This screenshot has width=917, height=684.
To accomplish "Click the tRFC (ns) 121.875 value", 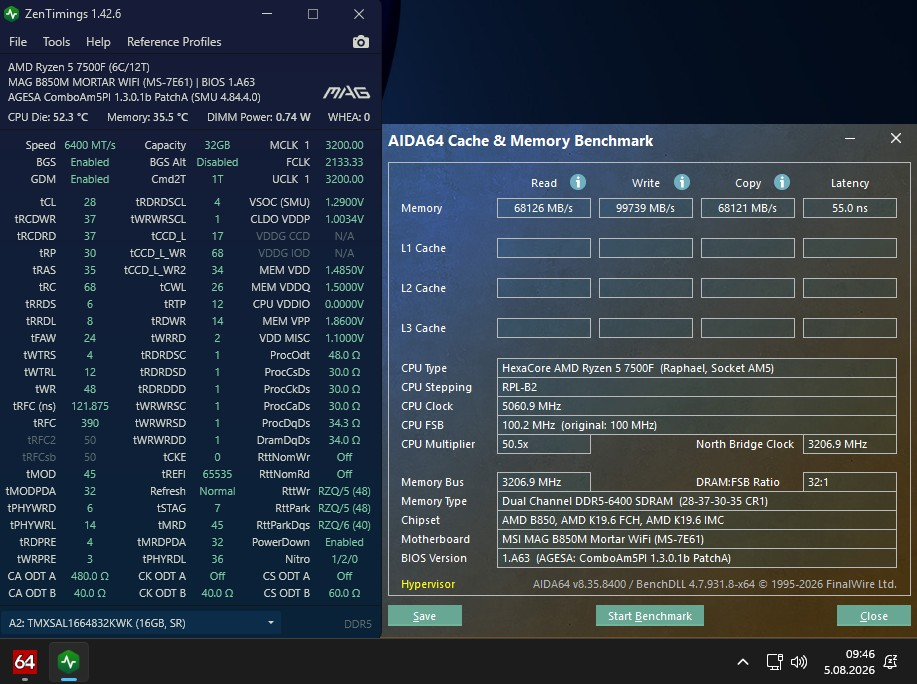I will click(90, 406).
